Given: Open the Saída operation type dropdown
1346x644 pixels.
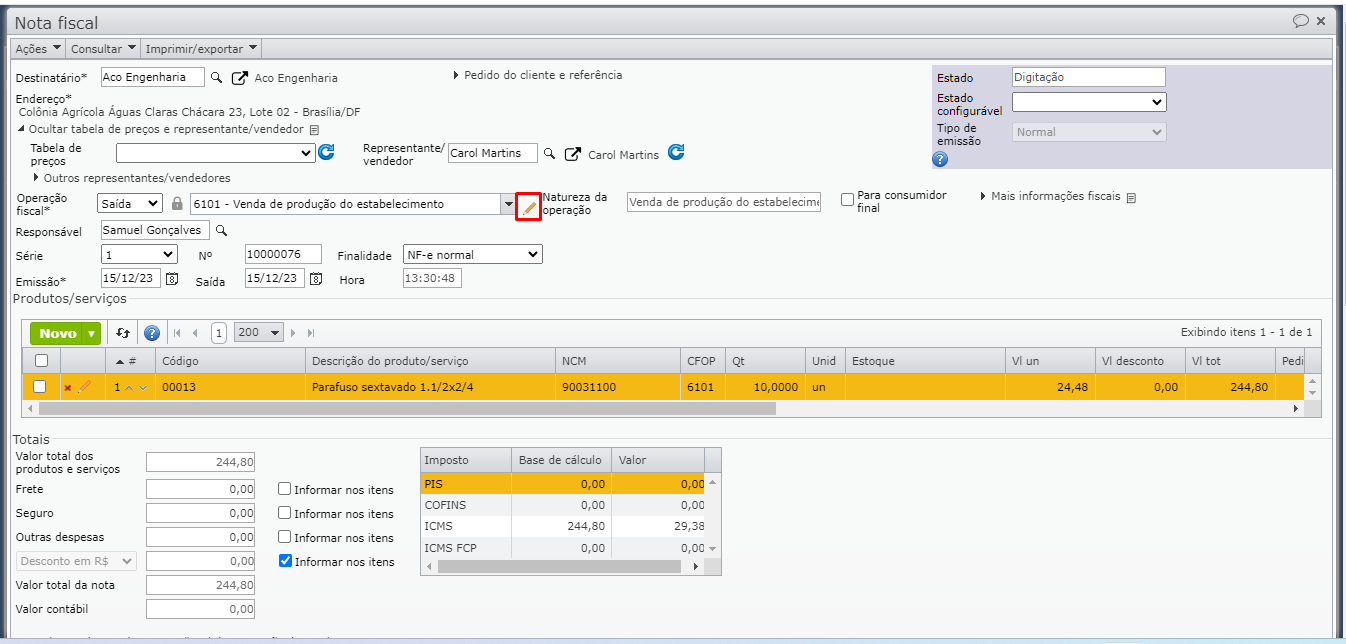Looking at the screenshot, I should point(130,203).
